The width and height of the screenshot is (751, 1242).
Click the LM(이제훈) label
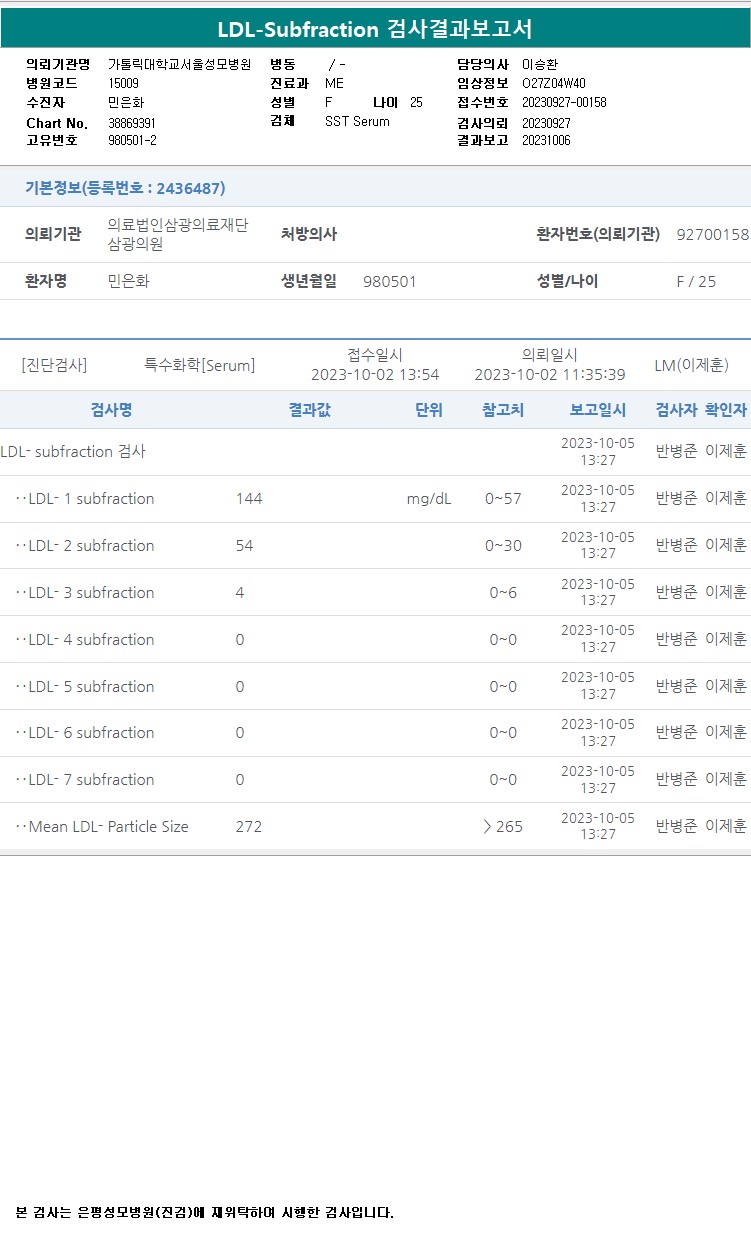point(691,366)
